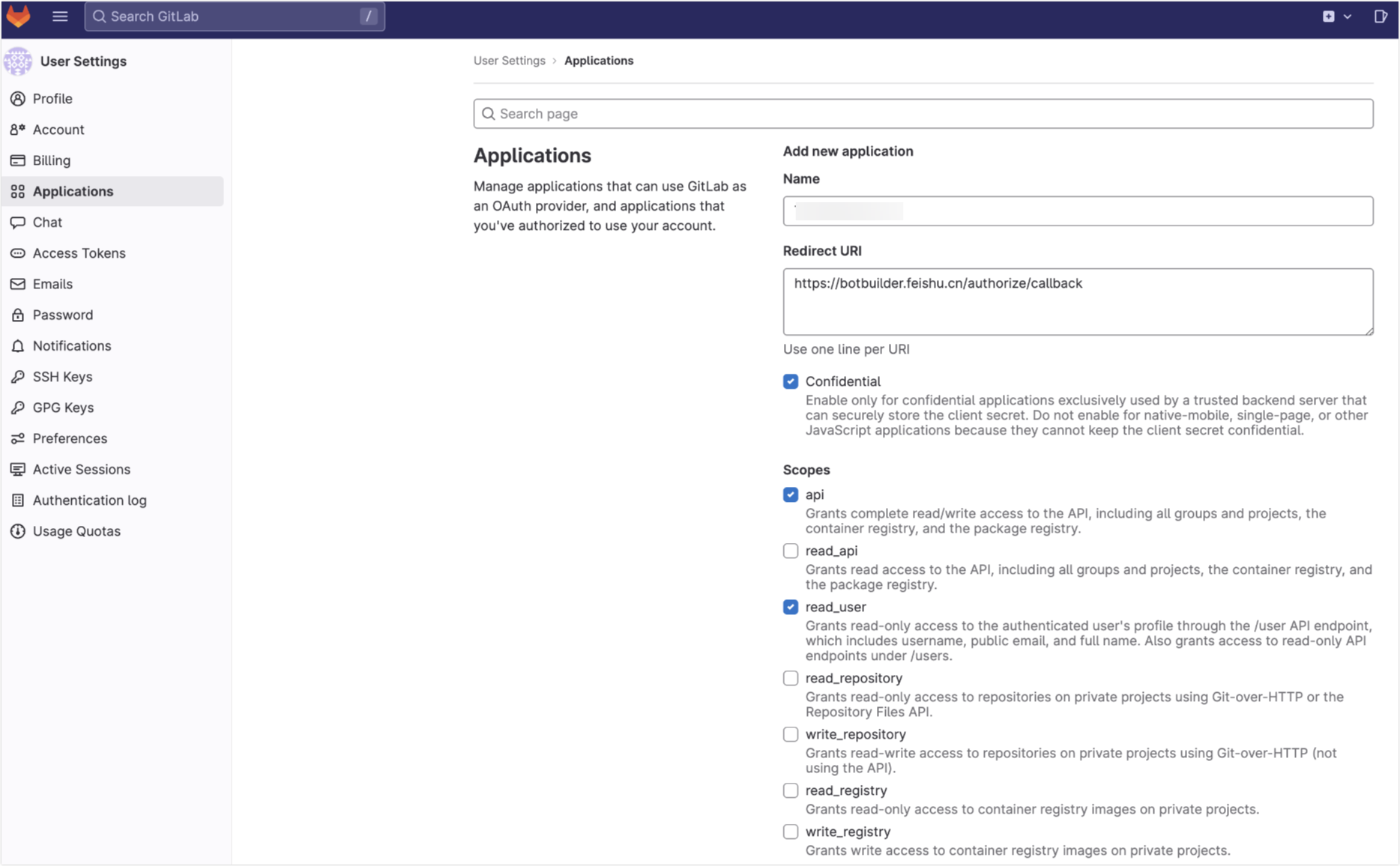Image resolution: width=1400 pixels, height=866 pixels.
Task: Uncheck the Confidential checkbox
Action: pos(790,381)
